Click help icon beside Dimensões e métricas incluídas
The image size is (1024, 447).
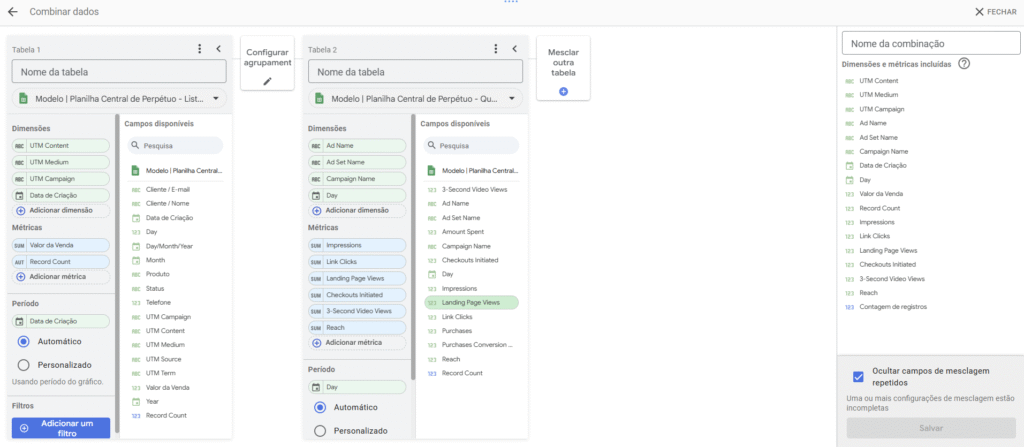964,64
